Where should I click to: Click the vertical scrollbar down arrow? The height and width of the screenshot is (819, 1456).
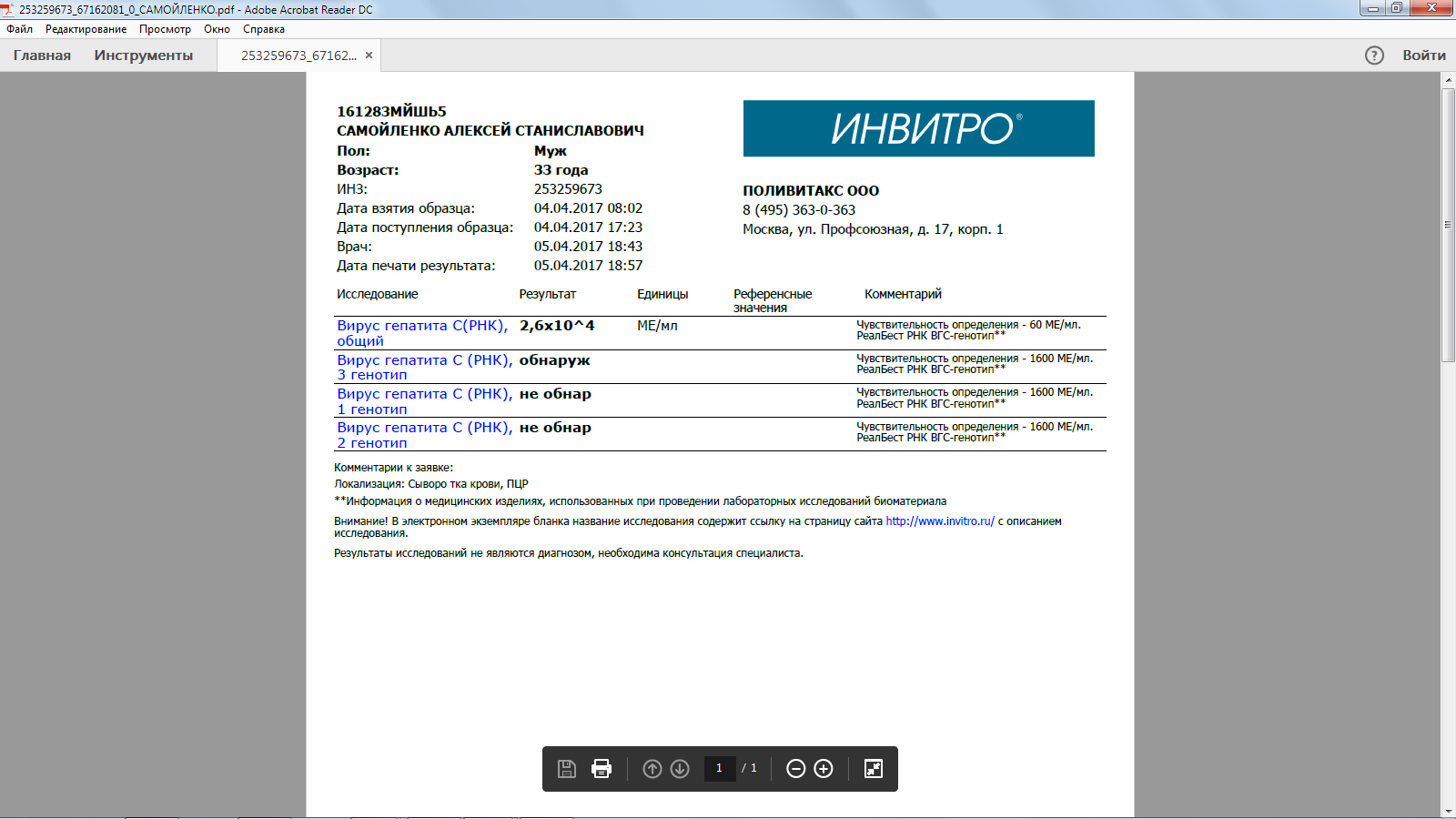coord(1448,811)
